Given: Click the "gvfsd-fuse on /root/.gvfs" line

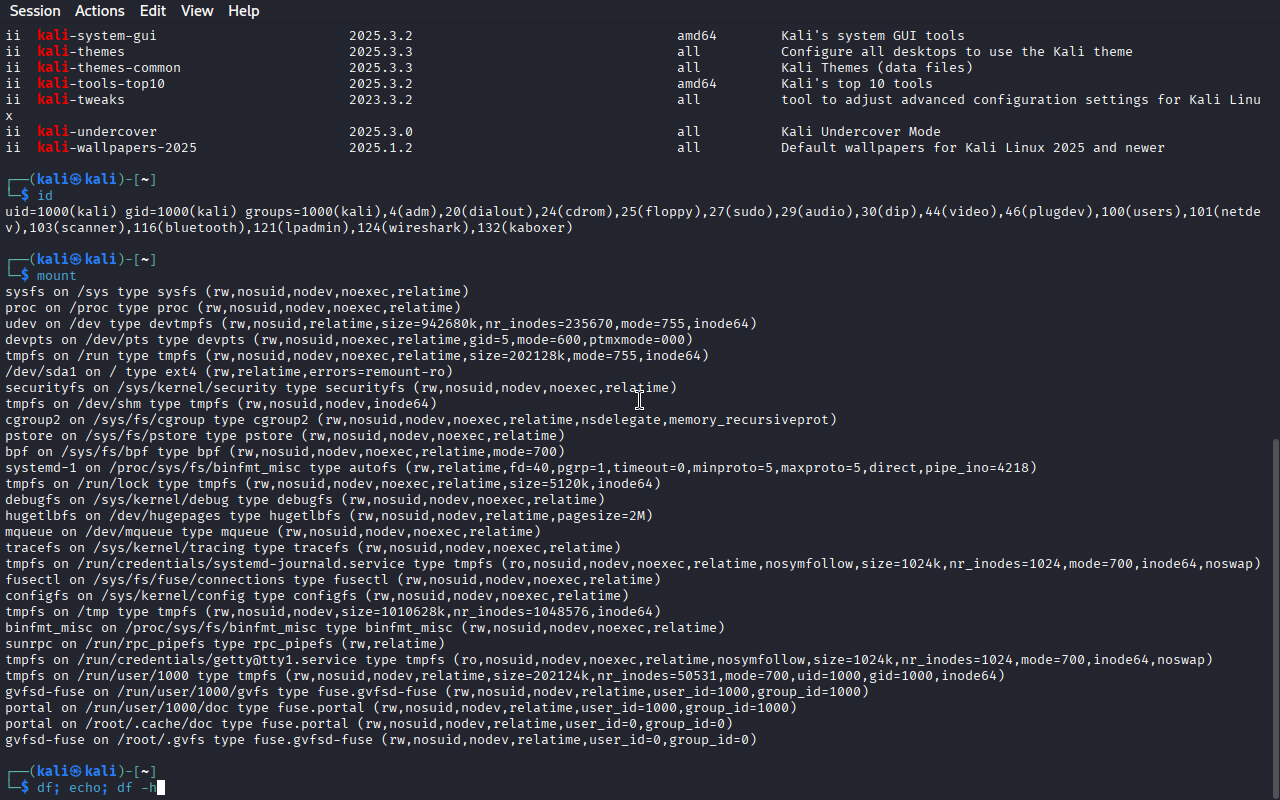Looking at the screenshot, I should (x=380, y=740).
